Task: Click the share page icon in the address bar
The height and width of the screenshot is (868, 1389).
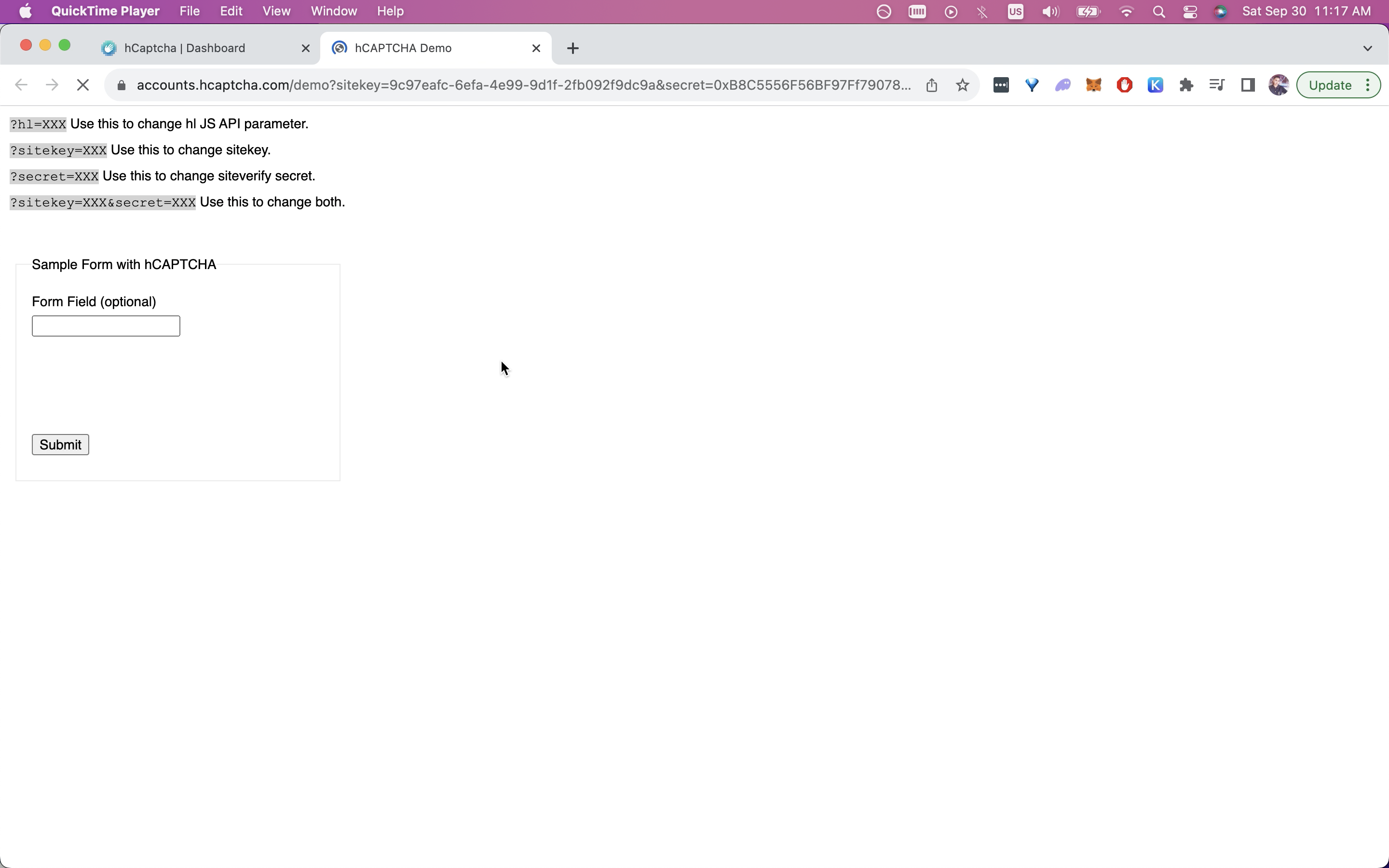Action: coord(932,85)
